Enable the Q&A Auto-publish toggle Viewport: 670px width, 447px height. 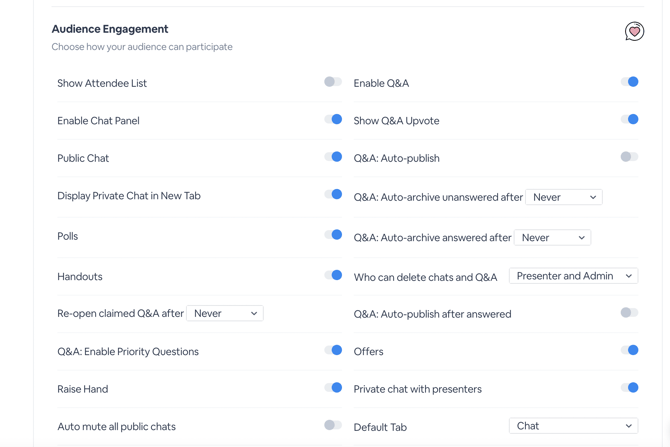tap(629, 157)
